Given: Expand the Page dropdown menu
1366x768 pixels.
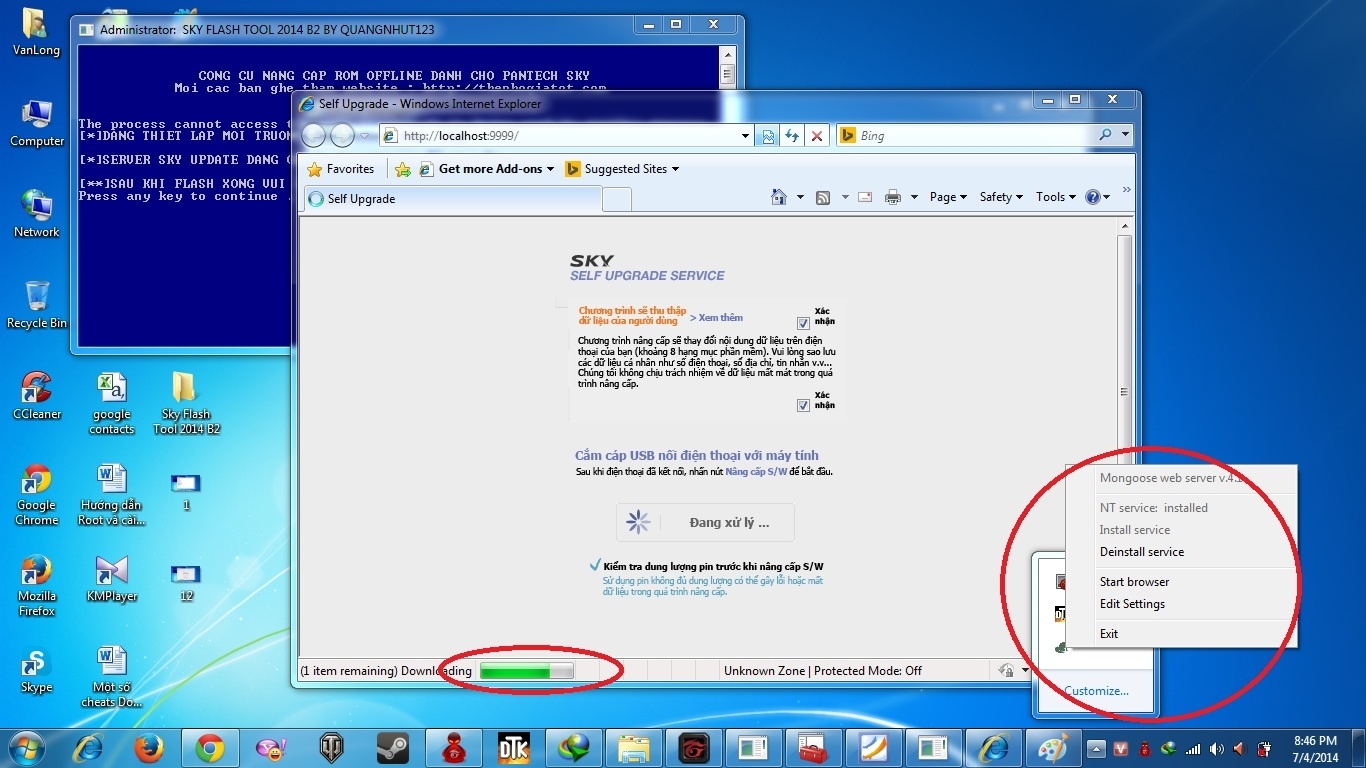Looking at the screenshot, I should 948,197.
